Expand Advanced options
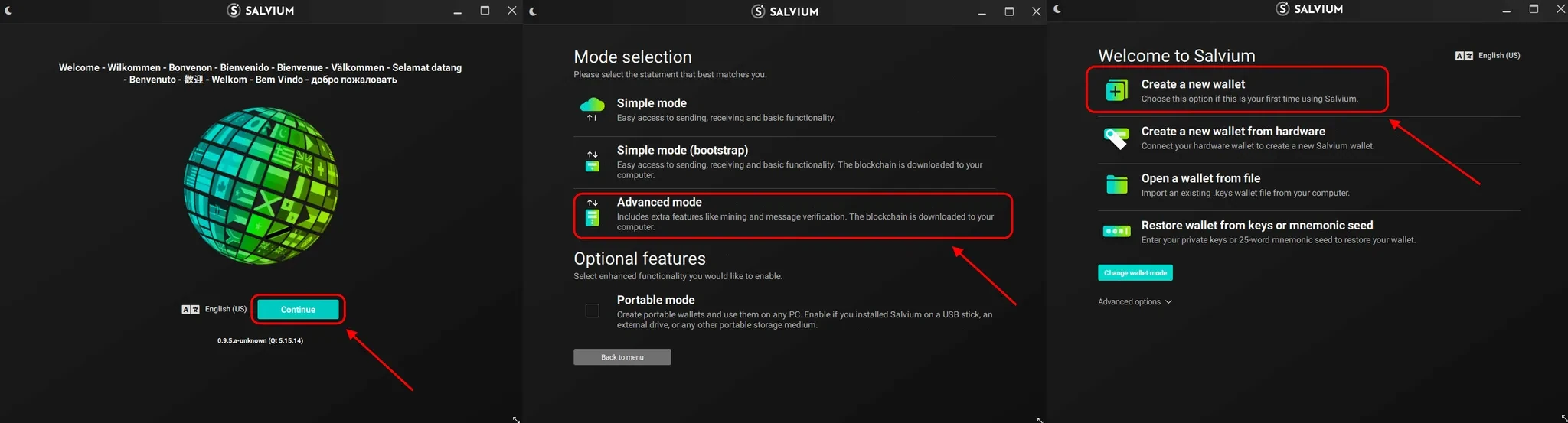This screenshot has height=423, width=1568. click(1135, 302)
